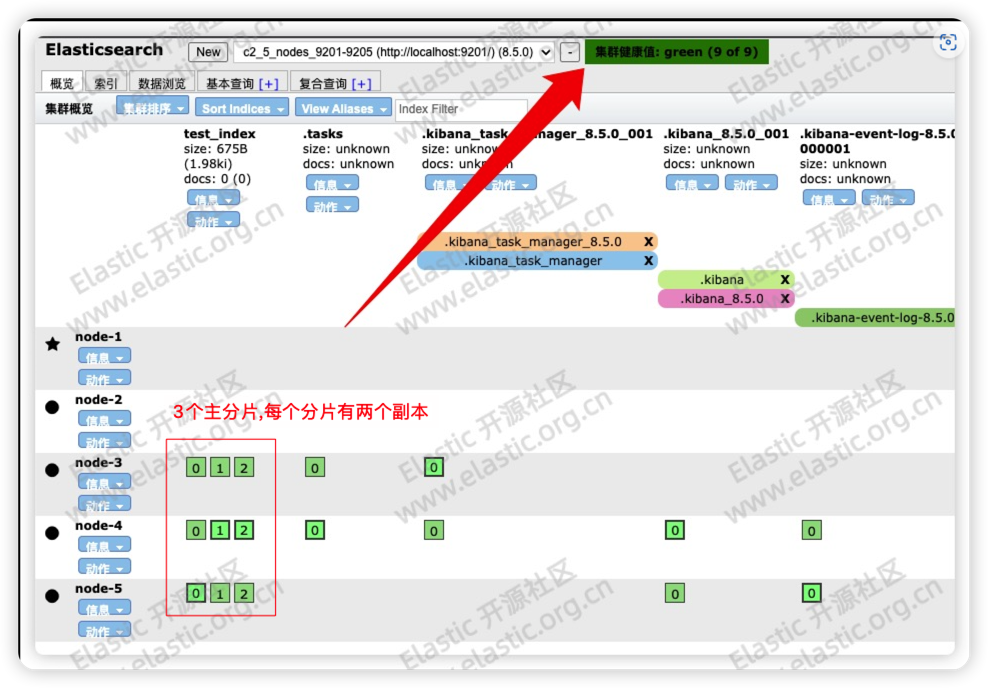
Task: Open .tasks index 动作 dropdown
Action: 332,205
